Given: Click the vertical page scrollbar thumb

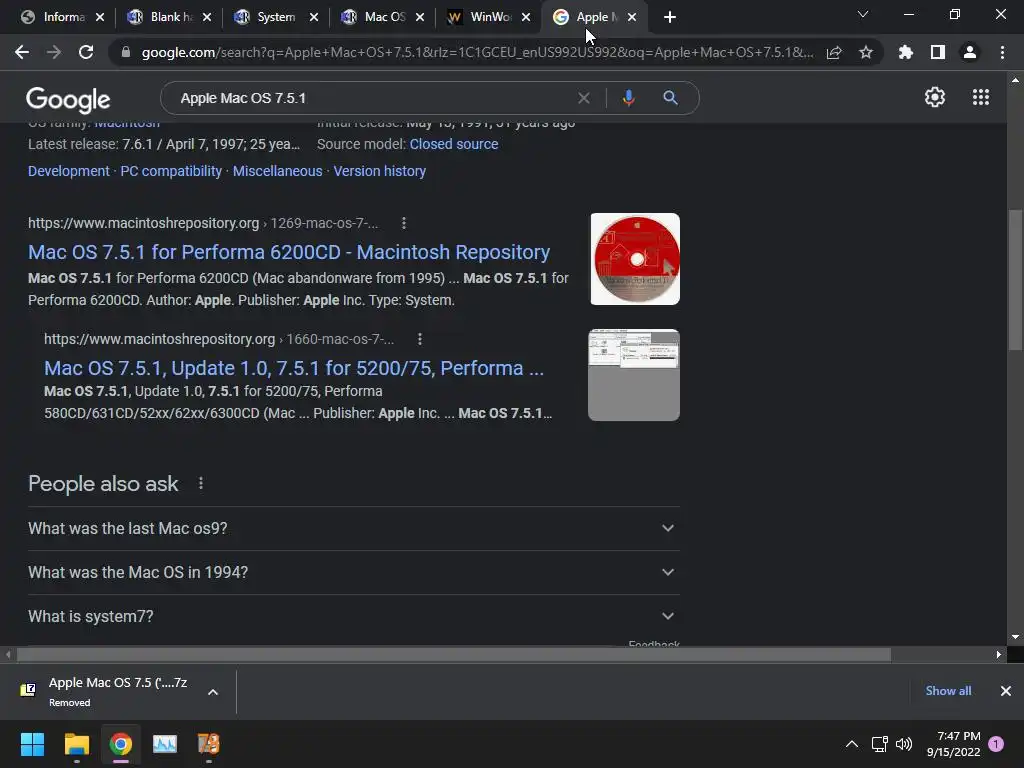Looking at the screenshot, I should (1015, 280).
